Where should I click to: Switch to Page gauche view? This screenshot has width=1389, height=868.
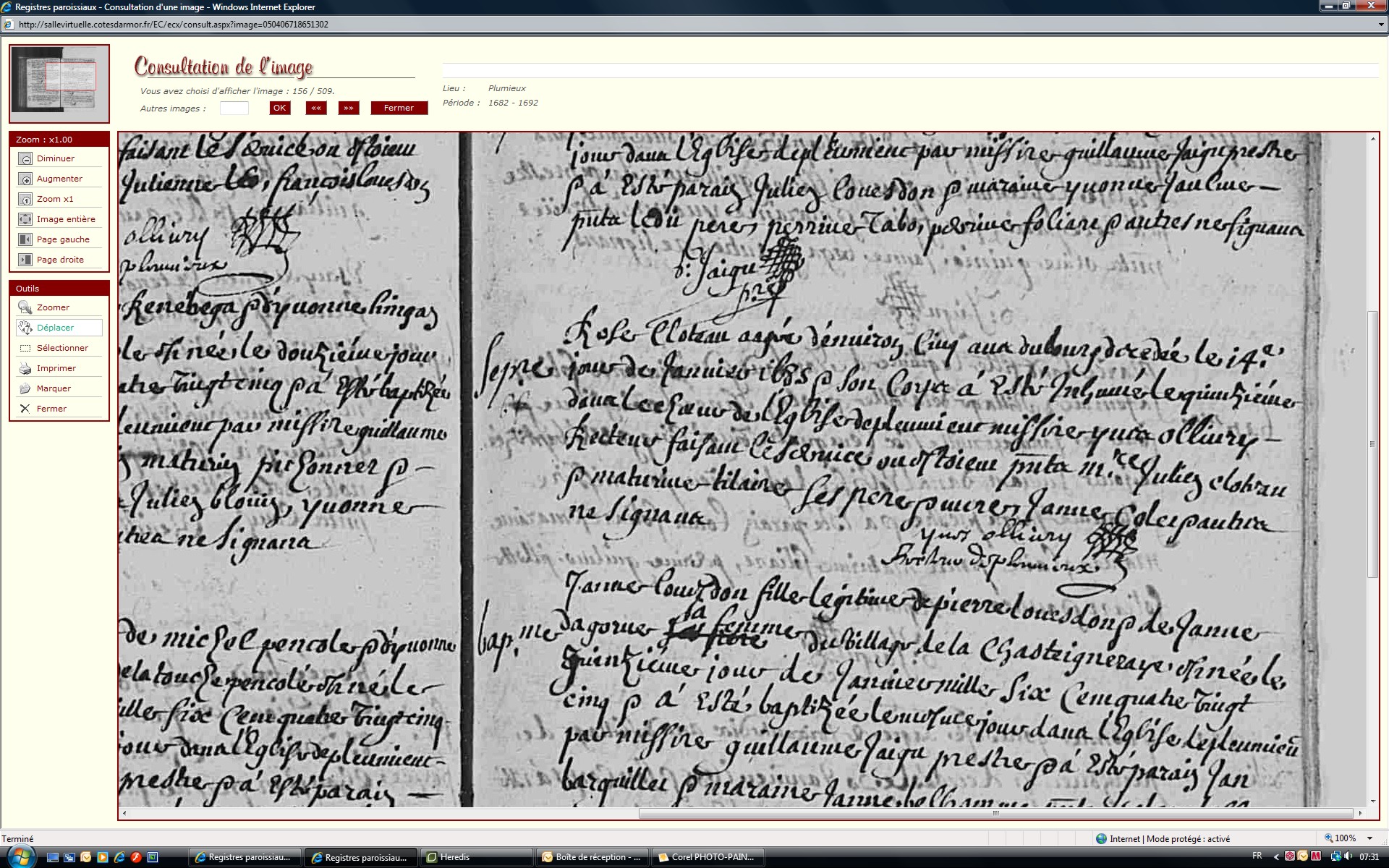(25, 240)
